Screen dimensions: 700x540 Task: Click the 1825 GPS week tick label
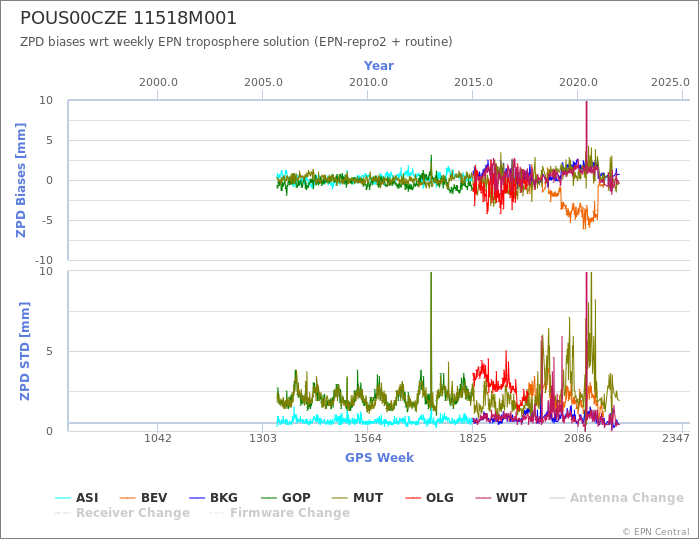pyautogui.click(x=473, y=438)
